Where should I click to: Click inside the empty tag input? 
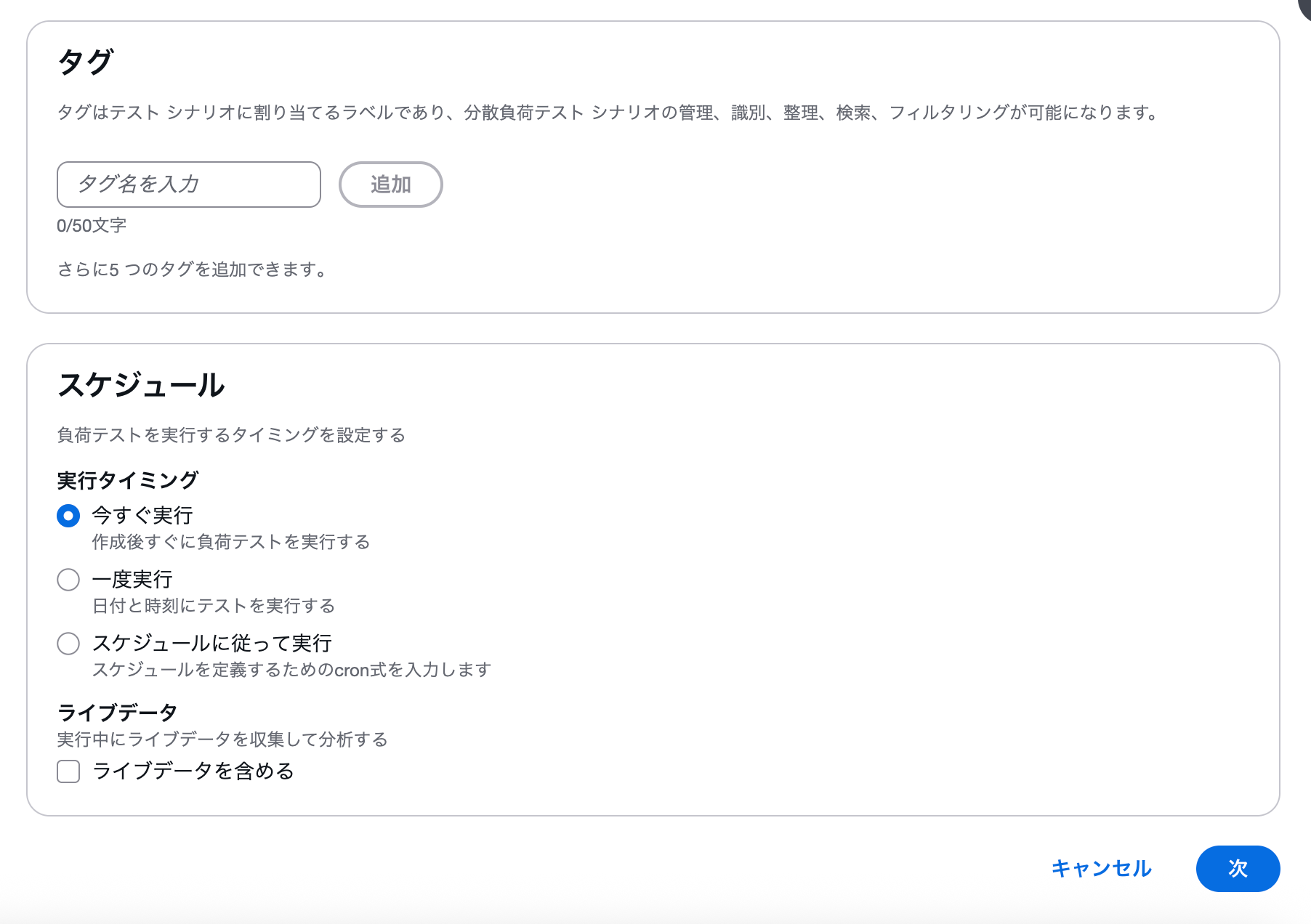[x=188, y=185]
